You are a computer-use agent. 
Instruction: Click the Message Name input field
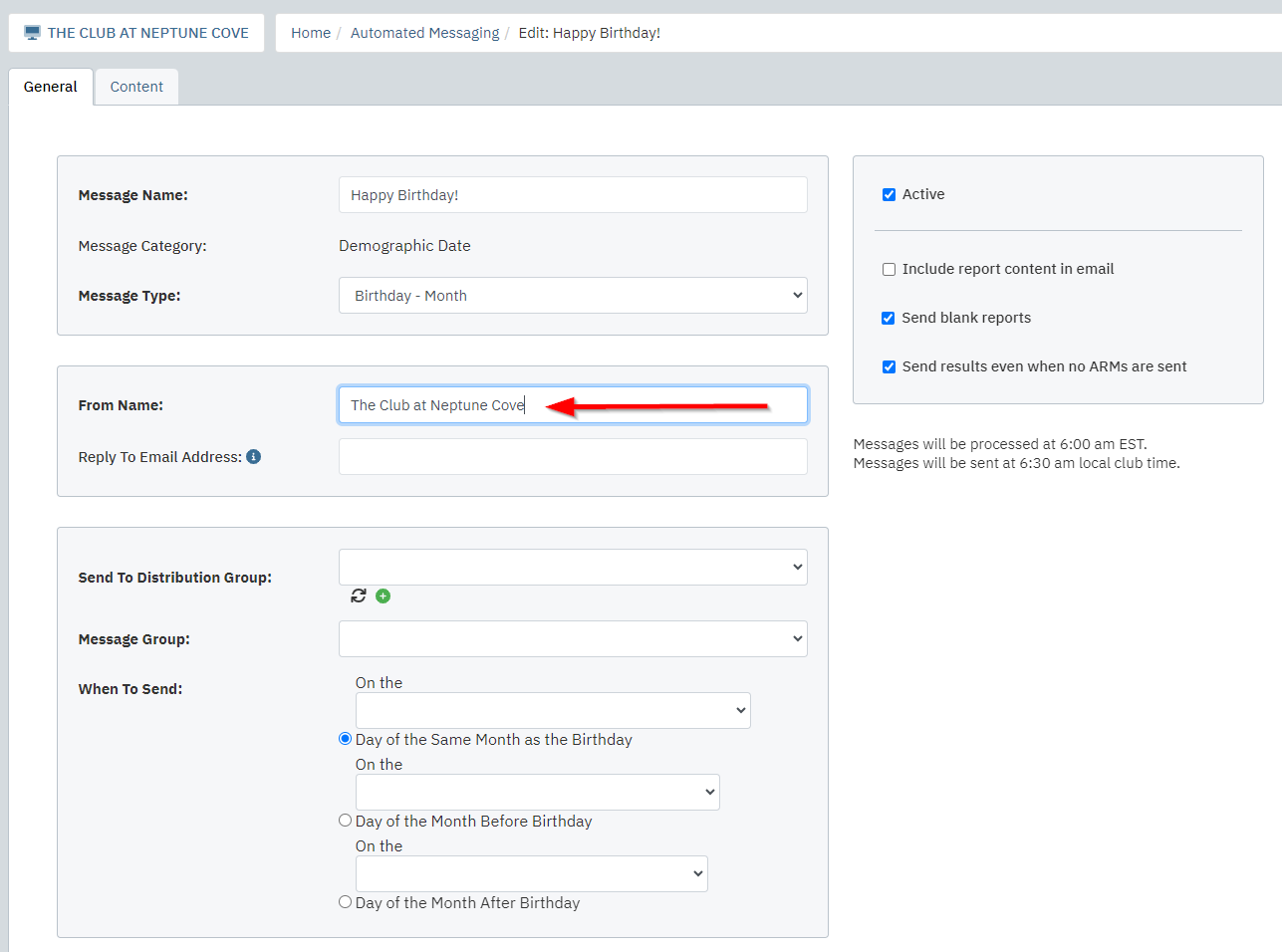pos(573,195)
